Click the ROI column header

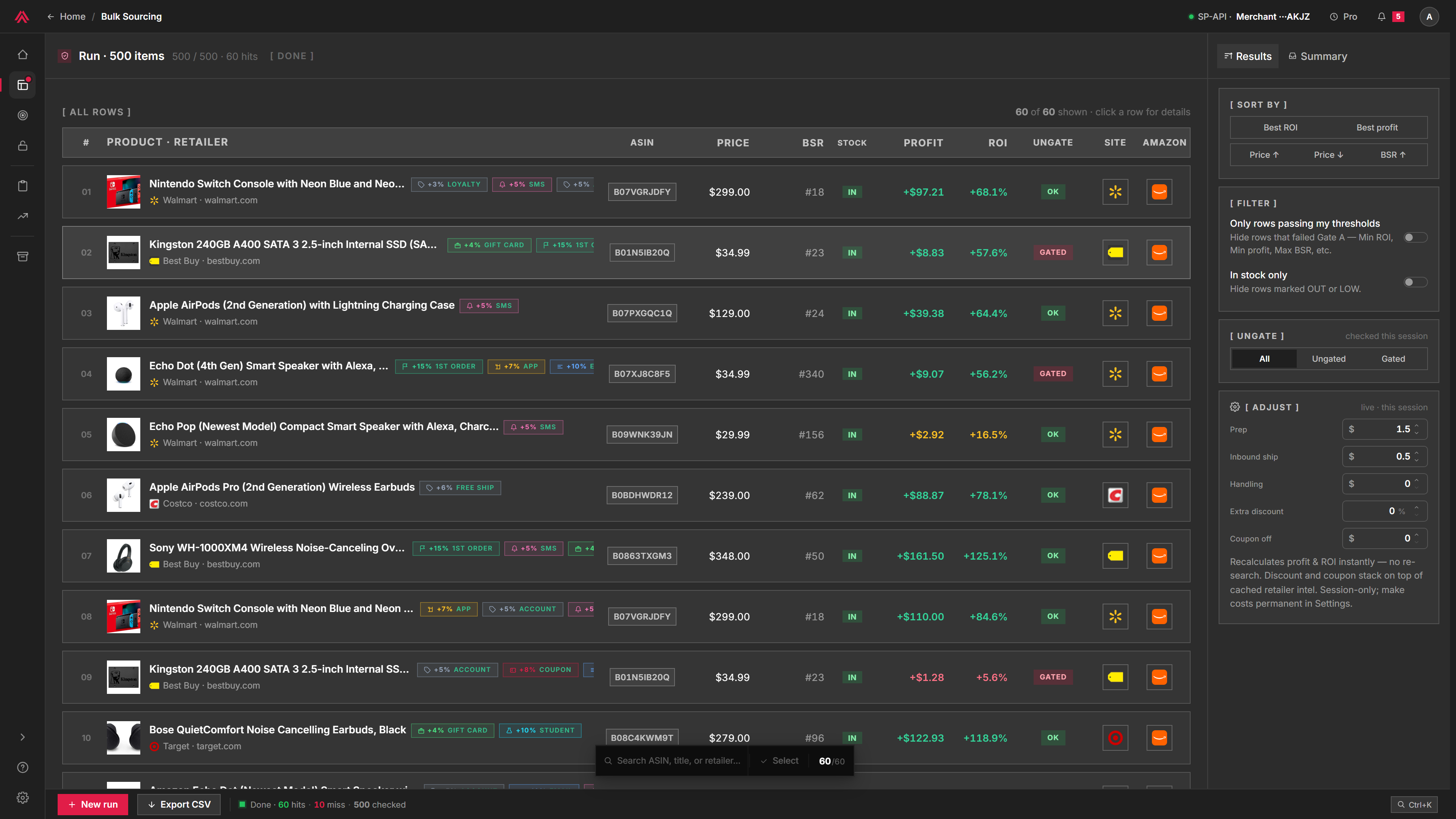(x=998, y=143)
